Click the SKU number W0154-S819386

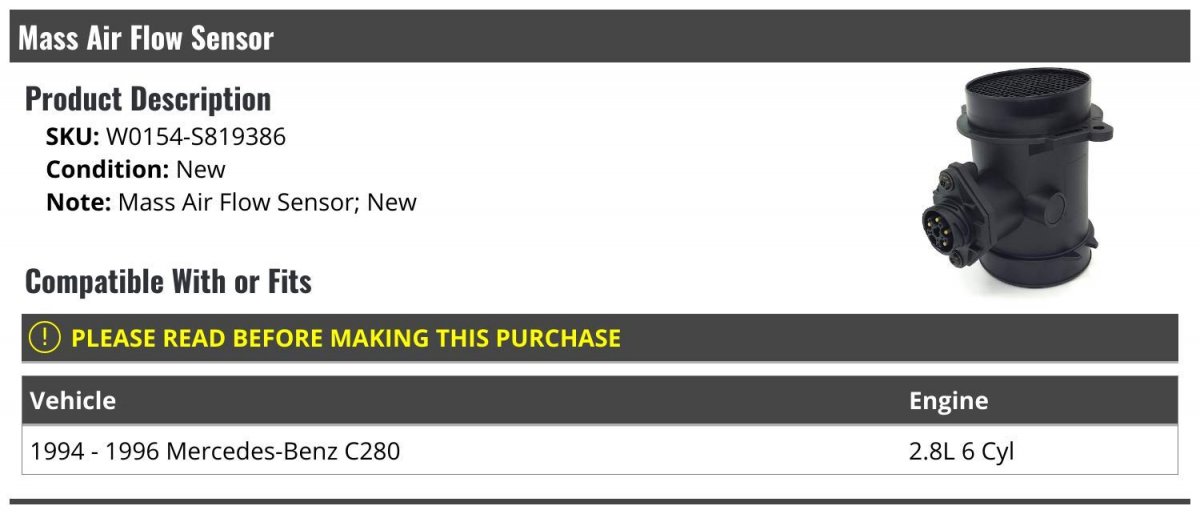coord(196,137)
